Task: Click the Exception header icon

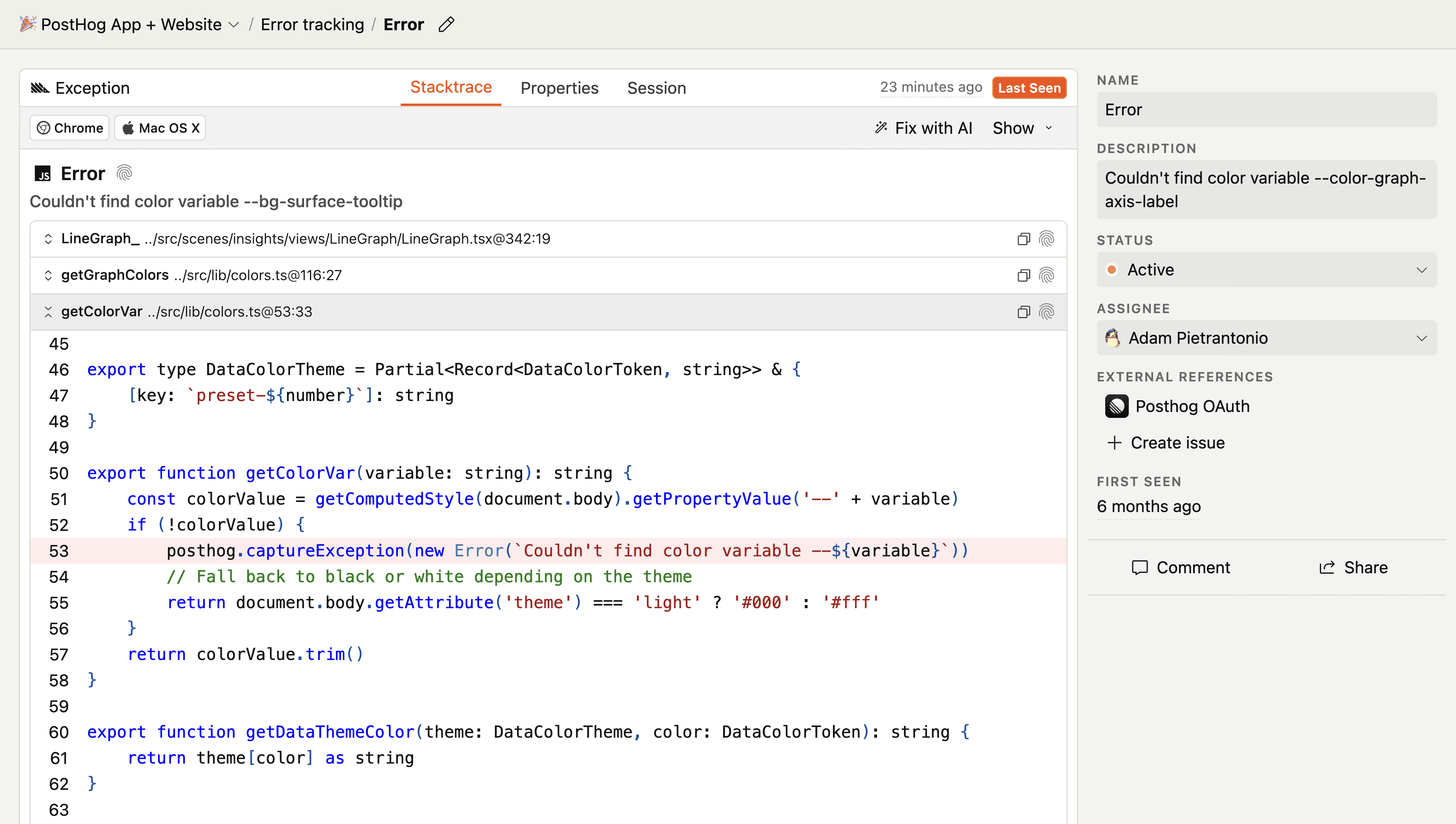Action: (40, 88)
